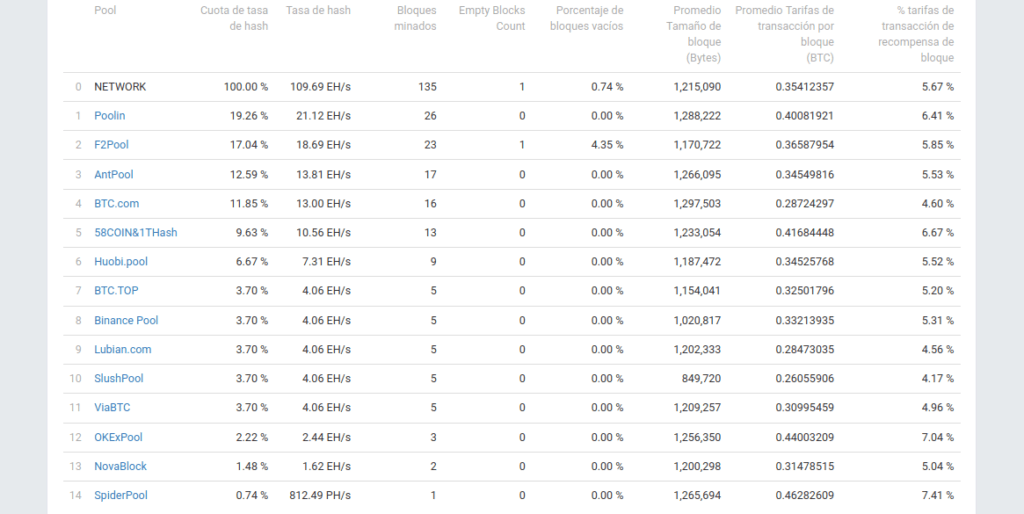
Task: Open the Lubian.com pool link
Action: tap(122, 350)
